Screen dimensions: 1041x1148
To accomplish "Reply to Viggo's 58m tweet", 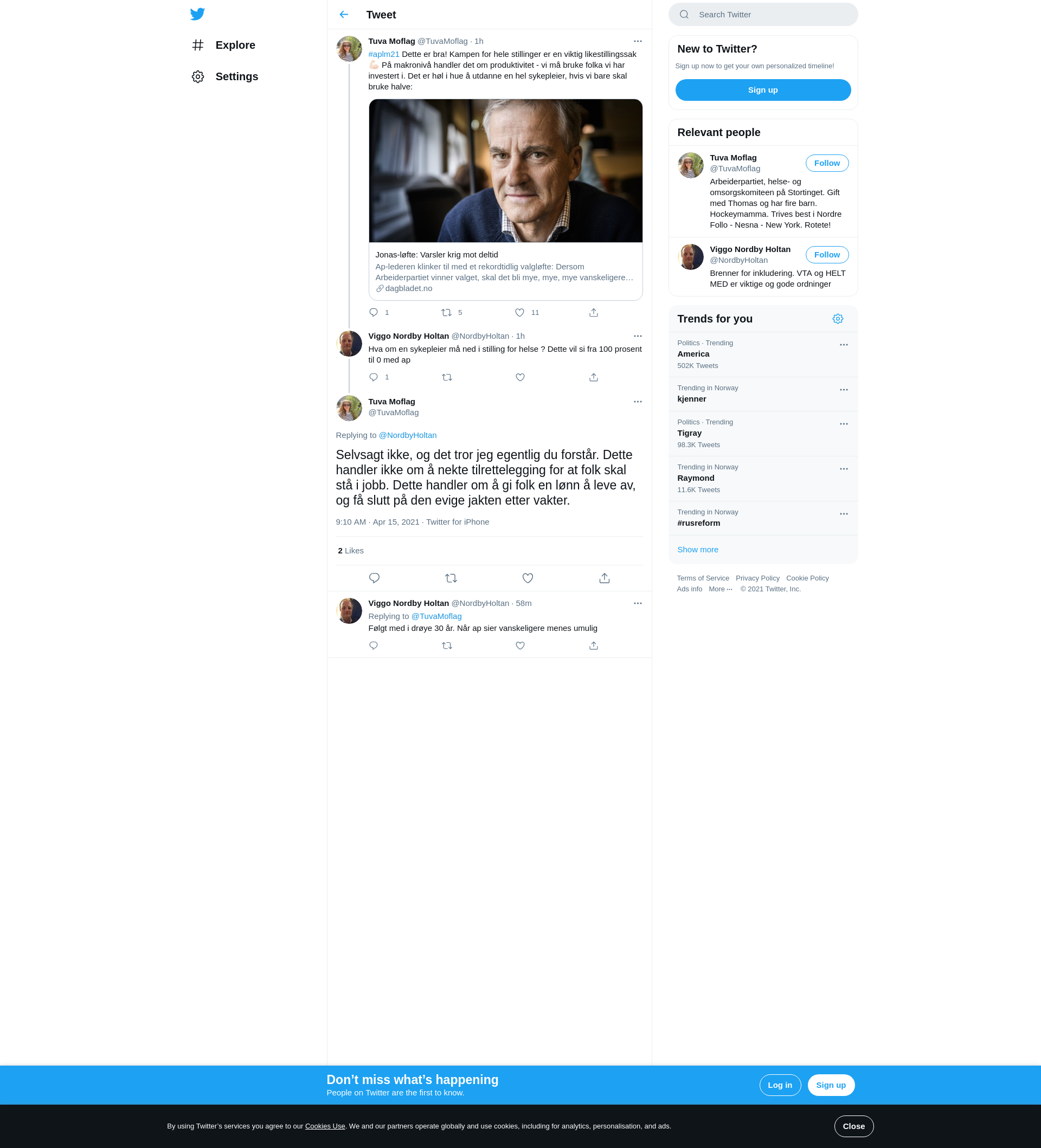I will (374, 645).
